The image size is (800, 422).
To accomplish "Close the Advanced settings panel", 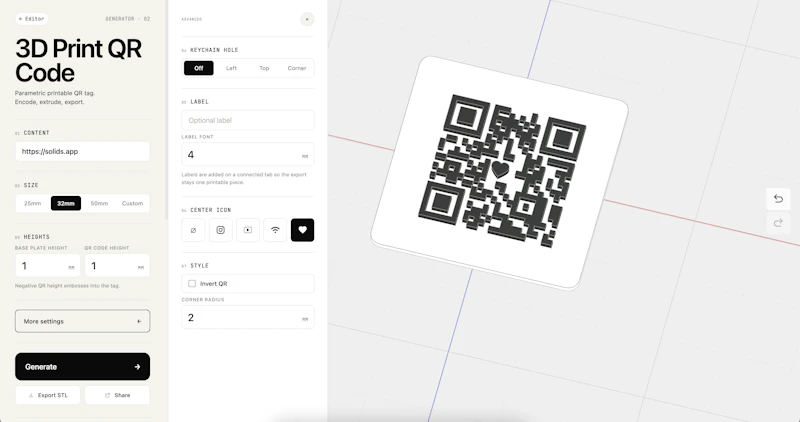I will pos(307,19).
